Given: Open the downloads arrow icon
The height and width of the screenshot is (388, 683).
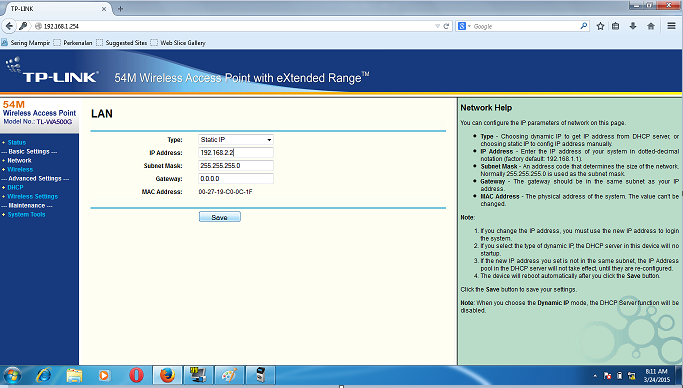Looking at the screenshot, I should click(633, 26).
